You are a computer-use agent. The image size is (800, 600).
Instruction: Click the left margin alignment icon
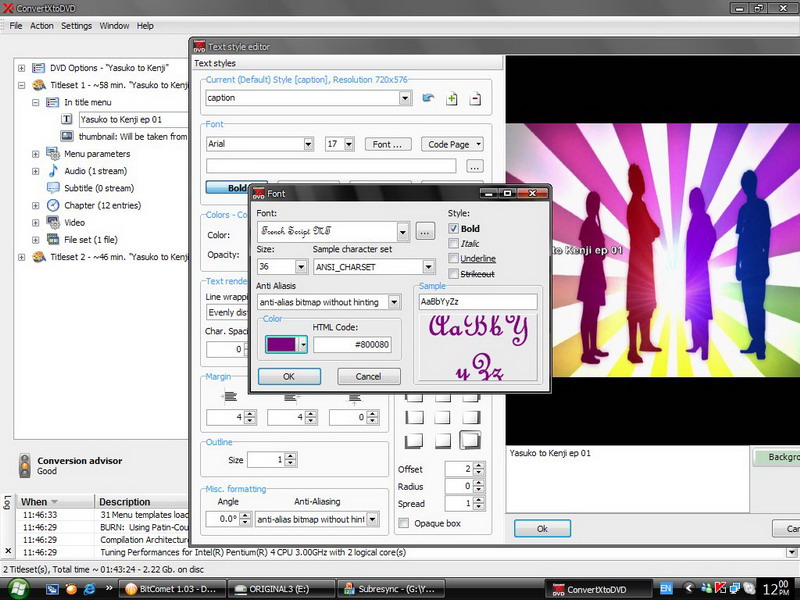tap(229, 396)
